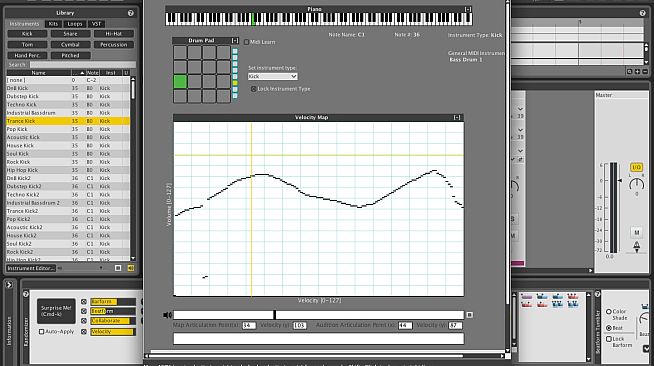654x366 pixels.
Task: Toggle the yellow speaker preview icon in Library
Action: (x=131, y=268)
